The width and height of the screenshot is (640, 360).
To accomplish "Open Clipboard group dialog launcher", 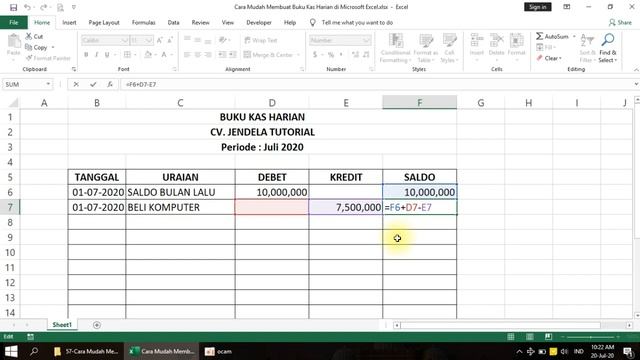I will pos(74,69).
